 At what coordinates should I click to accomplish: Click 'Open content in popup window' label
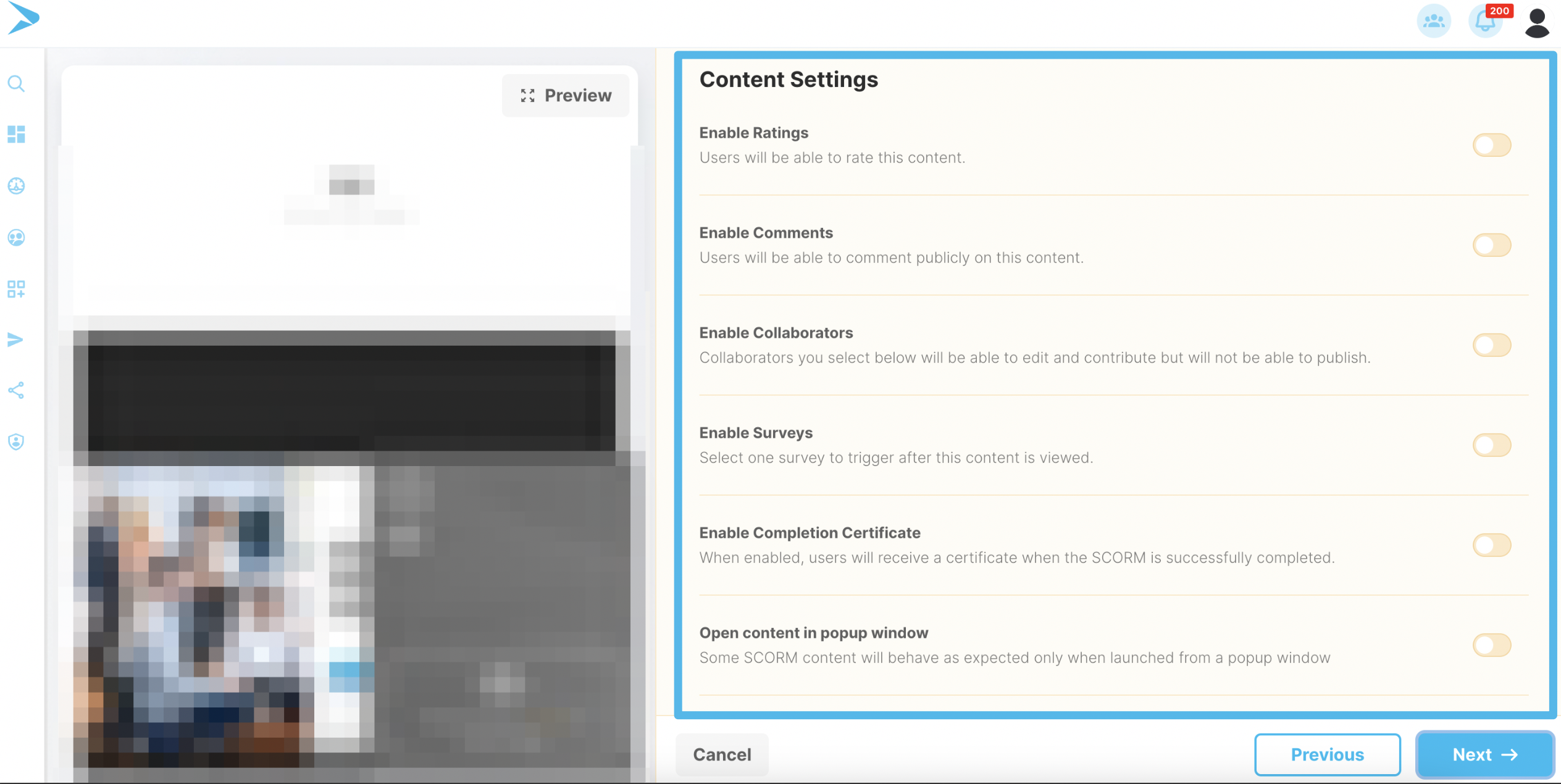pos(813,633)
